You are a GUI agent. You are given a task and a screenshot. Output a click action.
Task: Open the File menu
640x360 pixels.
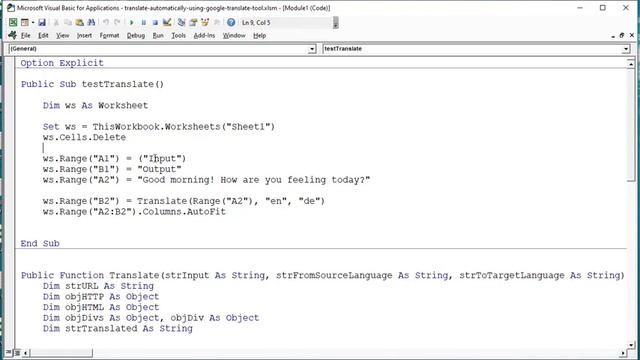26,36
